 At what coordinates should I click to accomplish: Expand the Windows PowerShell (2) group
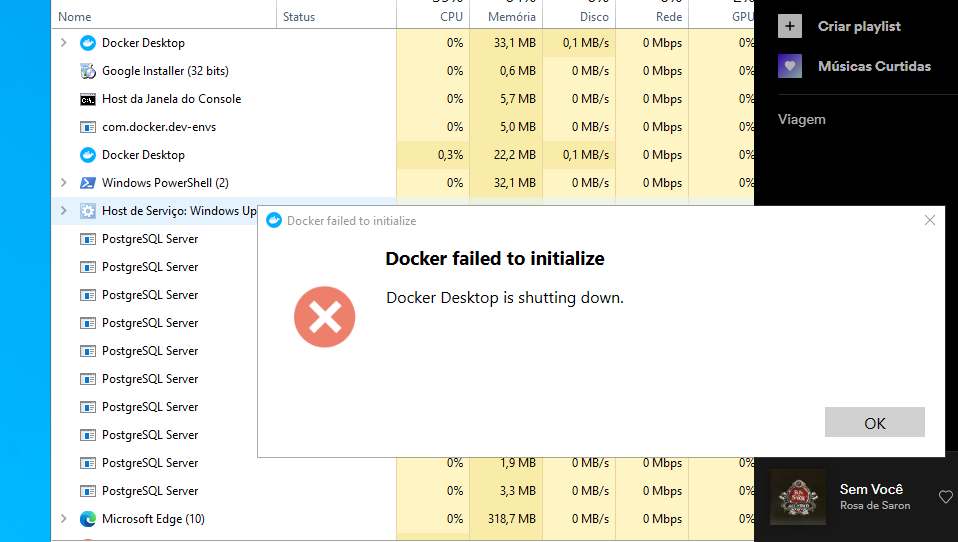(x=64, y=183)
